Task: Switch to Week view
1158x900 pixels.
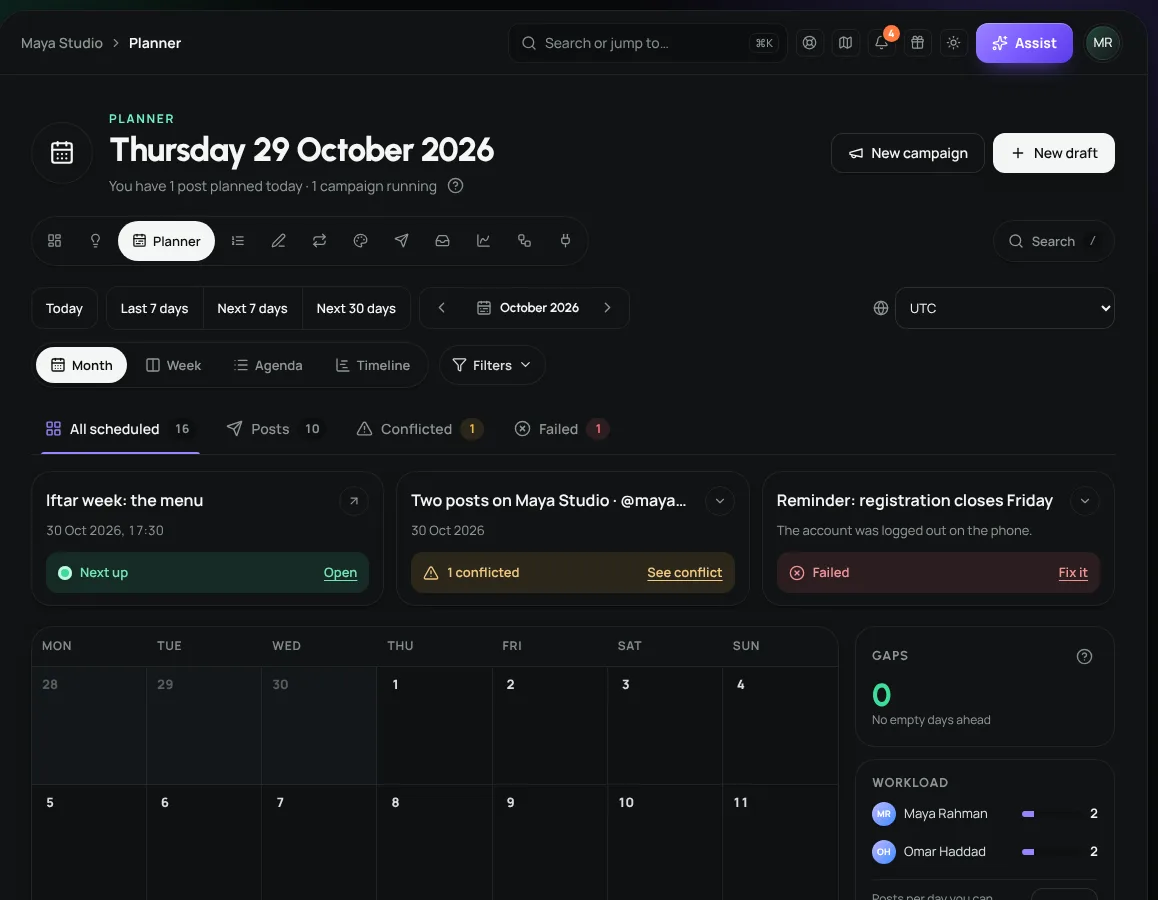Action: 174,365
